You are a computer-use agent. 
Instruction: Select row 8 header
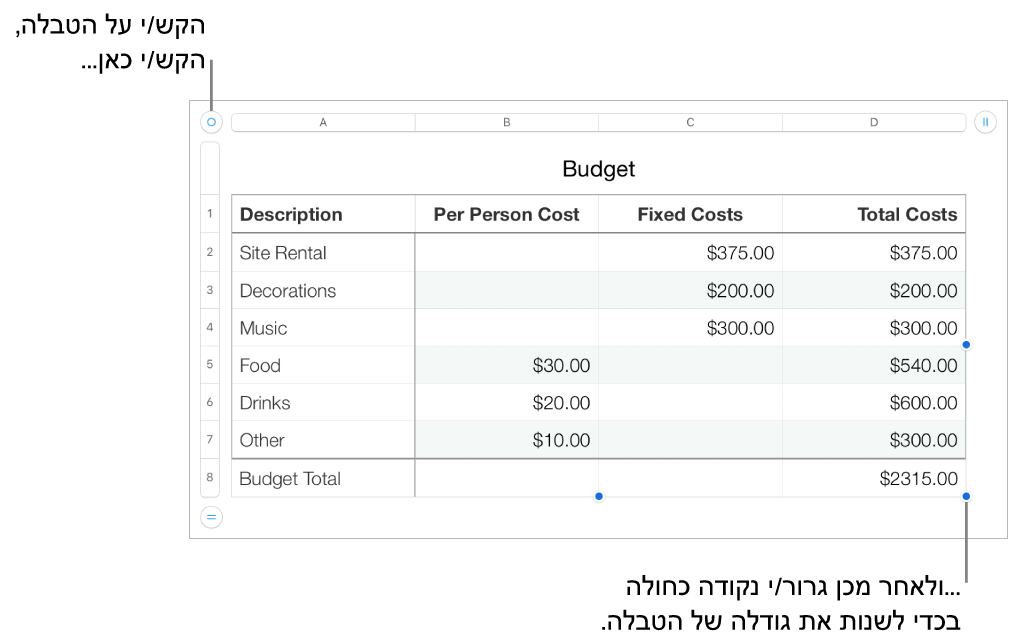click(210, 478)
